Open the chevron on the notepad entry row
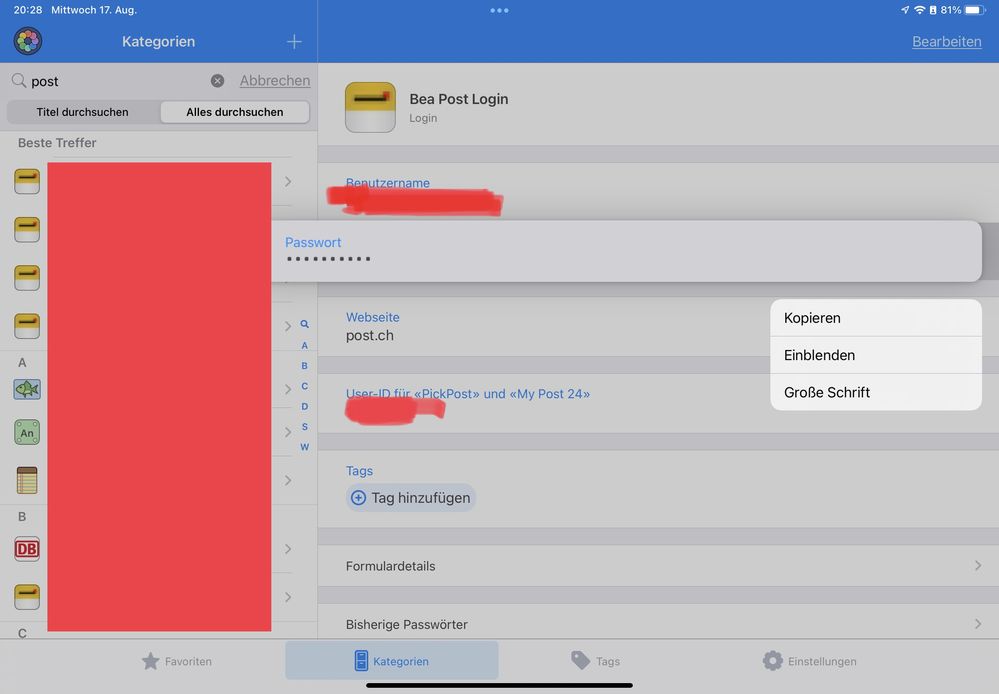Viewport: 999px width, 694px height. [288, 480]
